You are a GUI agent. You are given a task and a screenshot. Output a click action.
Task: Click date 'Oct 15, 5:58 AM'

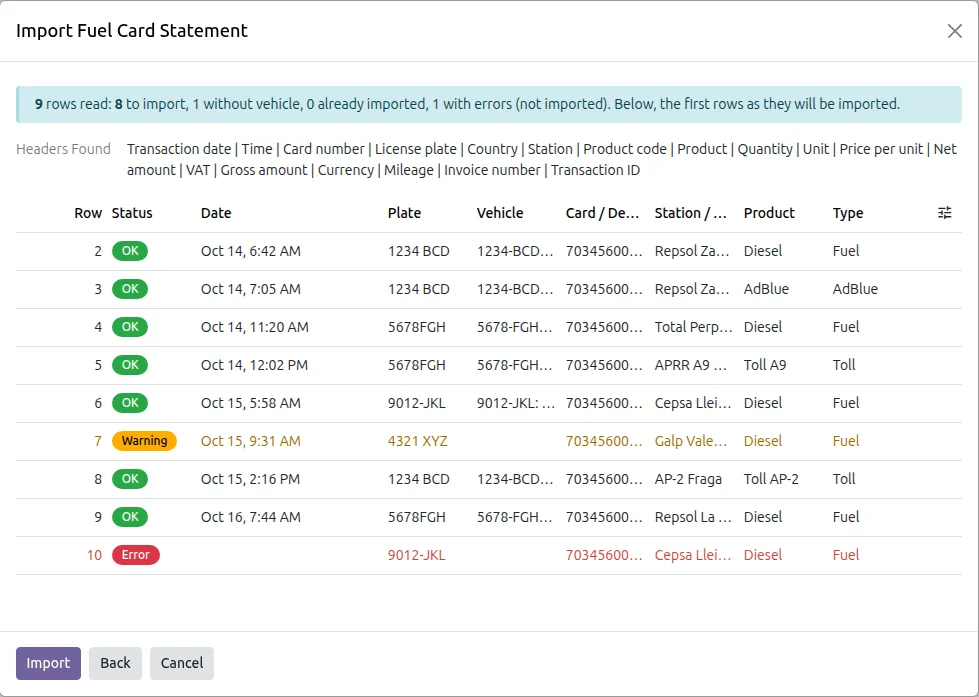pyautogui.click(x=250, y=403)
